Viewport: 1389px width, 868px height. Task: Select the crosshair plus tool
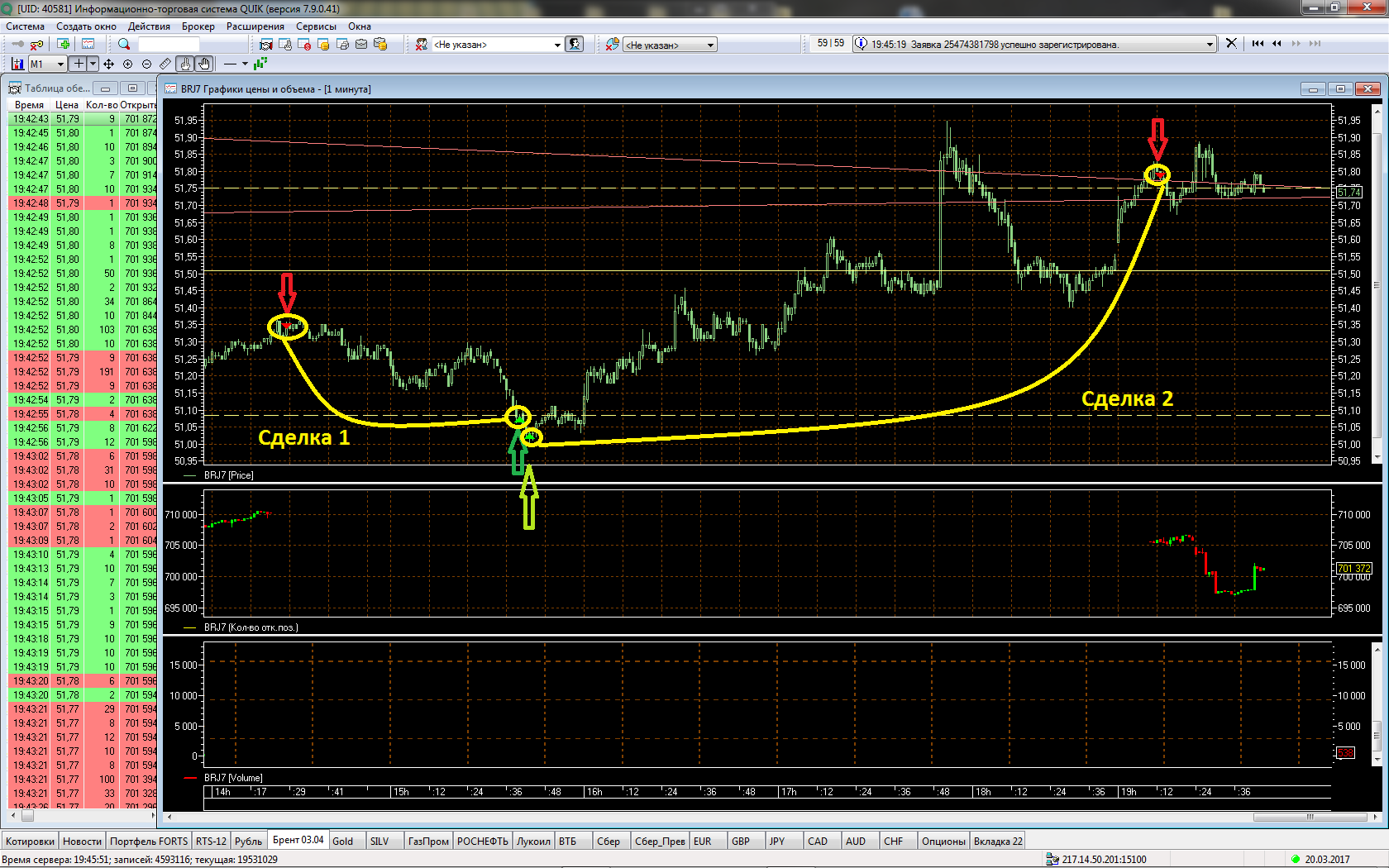pos(79,64)
